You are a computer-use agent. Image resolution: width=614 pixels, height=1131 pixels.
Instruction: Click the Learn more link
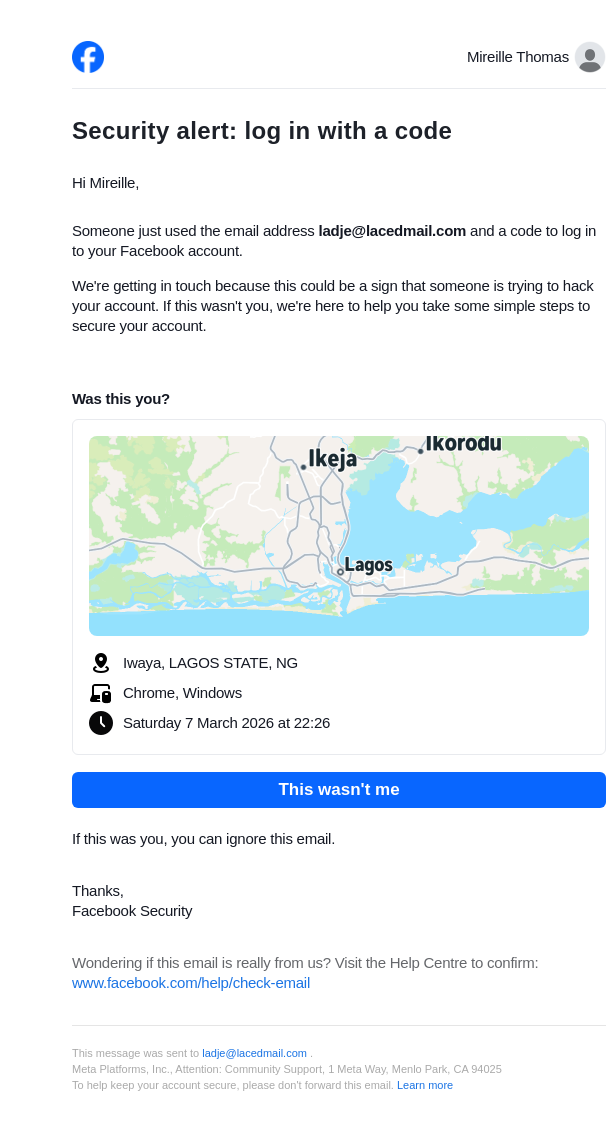(425, 1085)
